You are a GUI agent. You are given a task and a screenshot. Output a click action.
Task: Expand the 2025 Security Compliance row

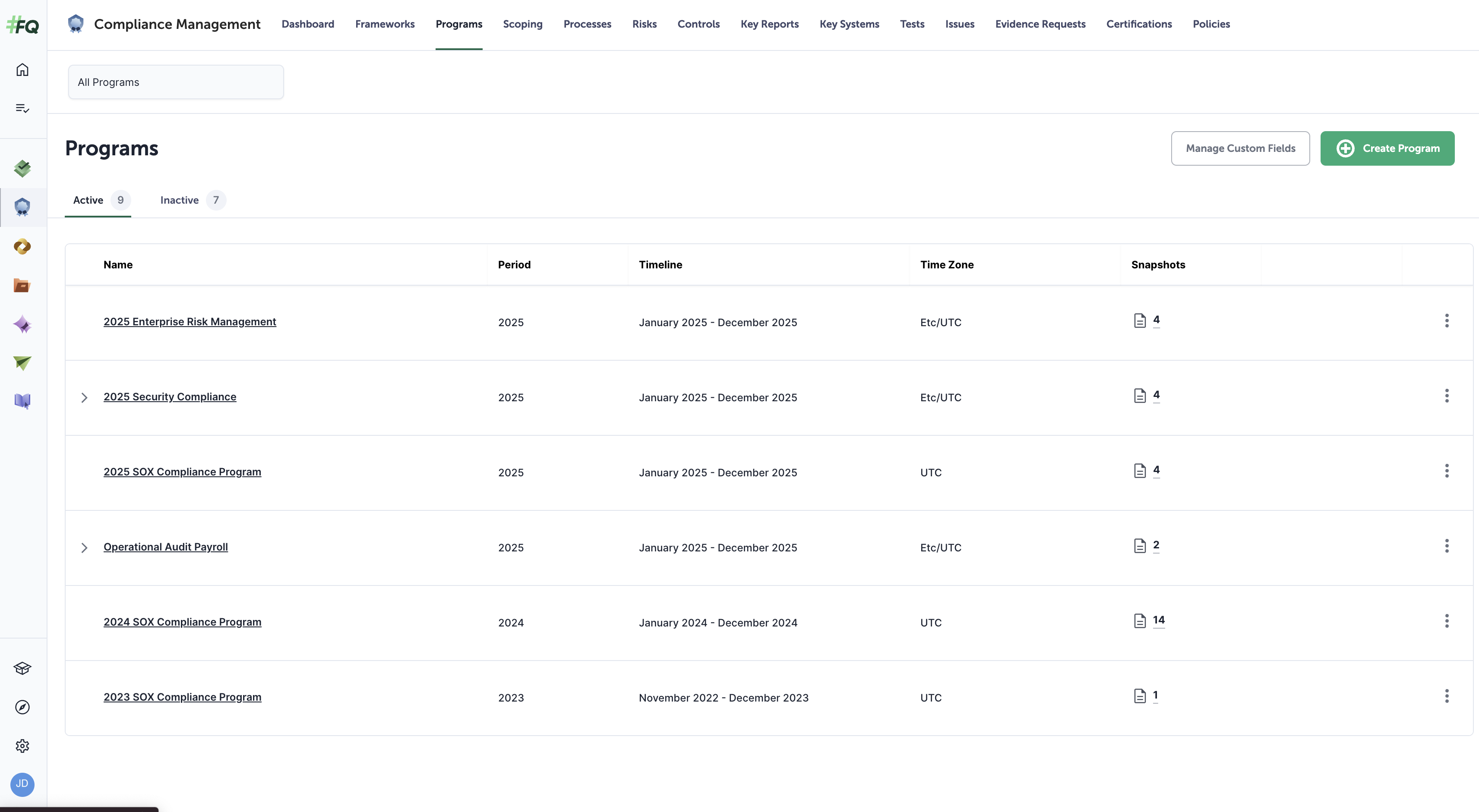pos(85,397)
